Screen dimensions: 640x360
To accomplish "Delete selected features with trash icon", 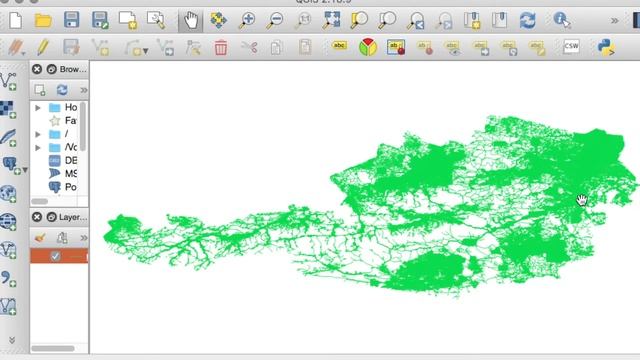I will pos(221,47).
